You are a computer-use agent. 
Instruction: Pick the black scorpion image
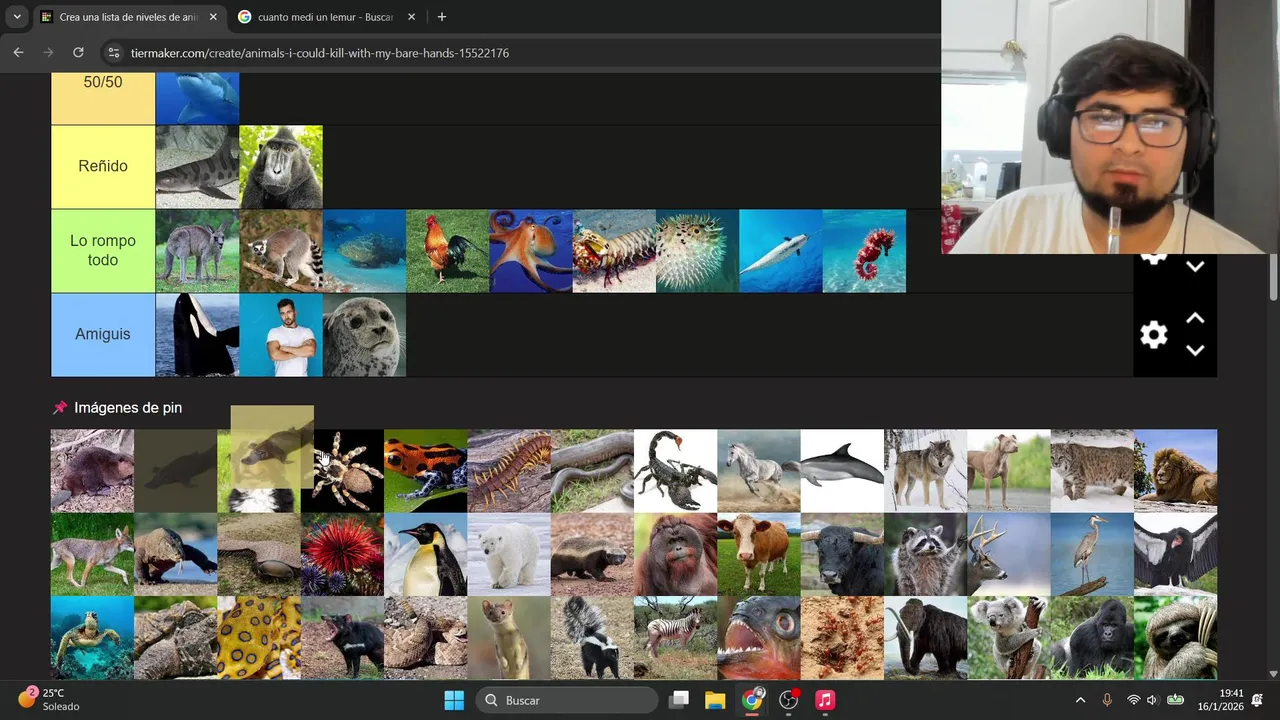(675, 471)
